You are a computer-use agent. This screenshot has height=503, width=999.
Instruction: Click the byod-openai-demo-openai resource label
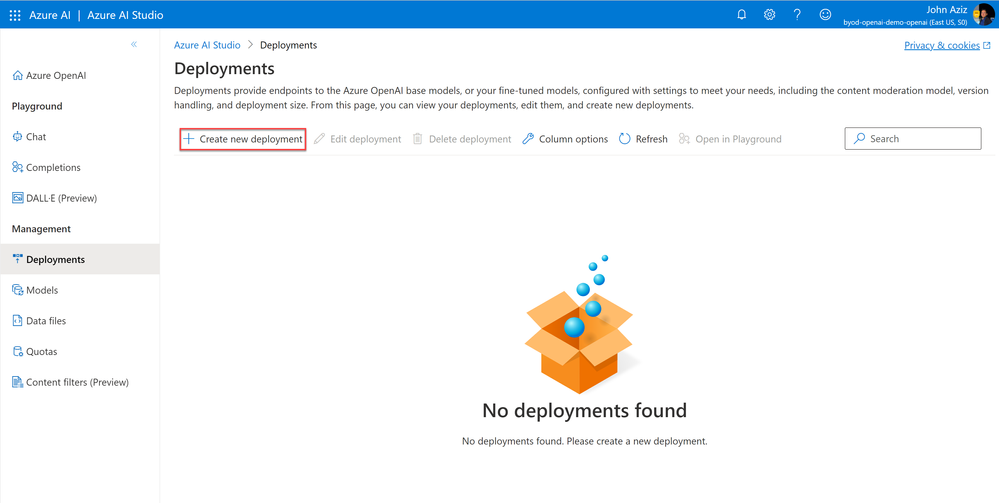coord(905,22)
